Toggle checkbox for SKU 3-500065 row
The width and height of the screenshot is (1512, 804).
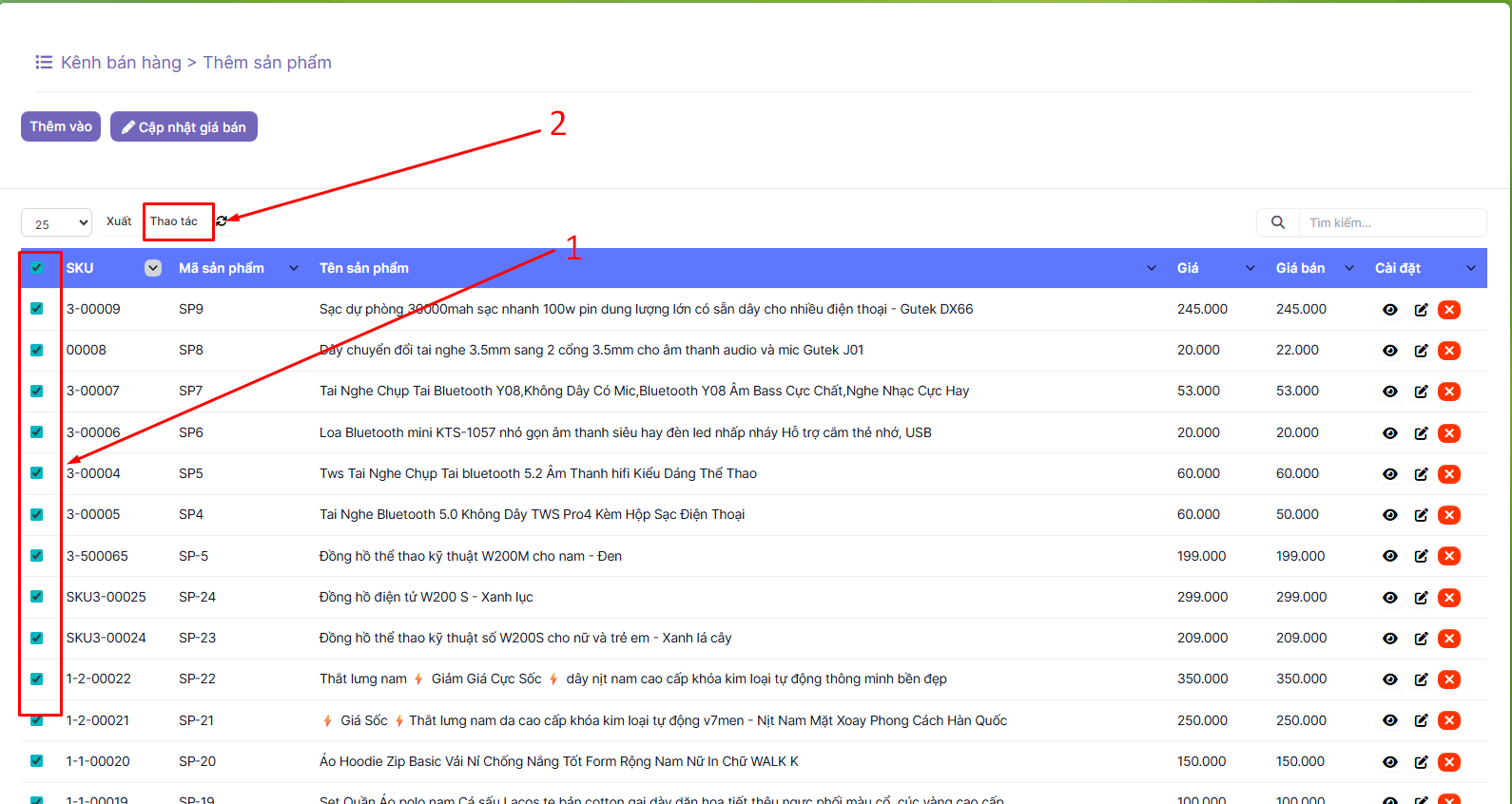coord(37,556)
